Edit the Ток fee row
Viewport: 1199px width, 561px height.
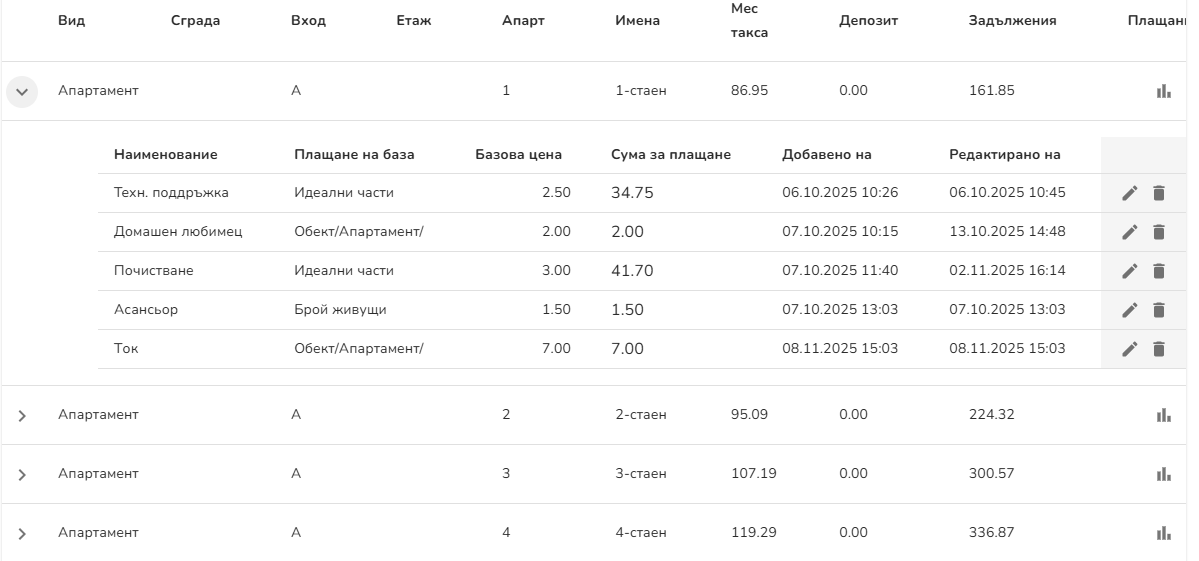point(1130,349)
